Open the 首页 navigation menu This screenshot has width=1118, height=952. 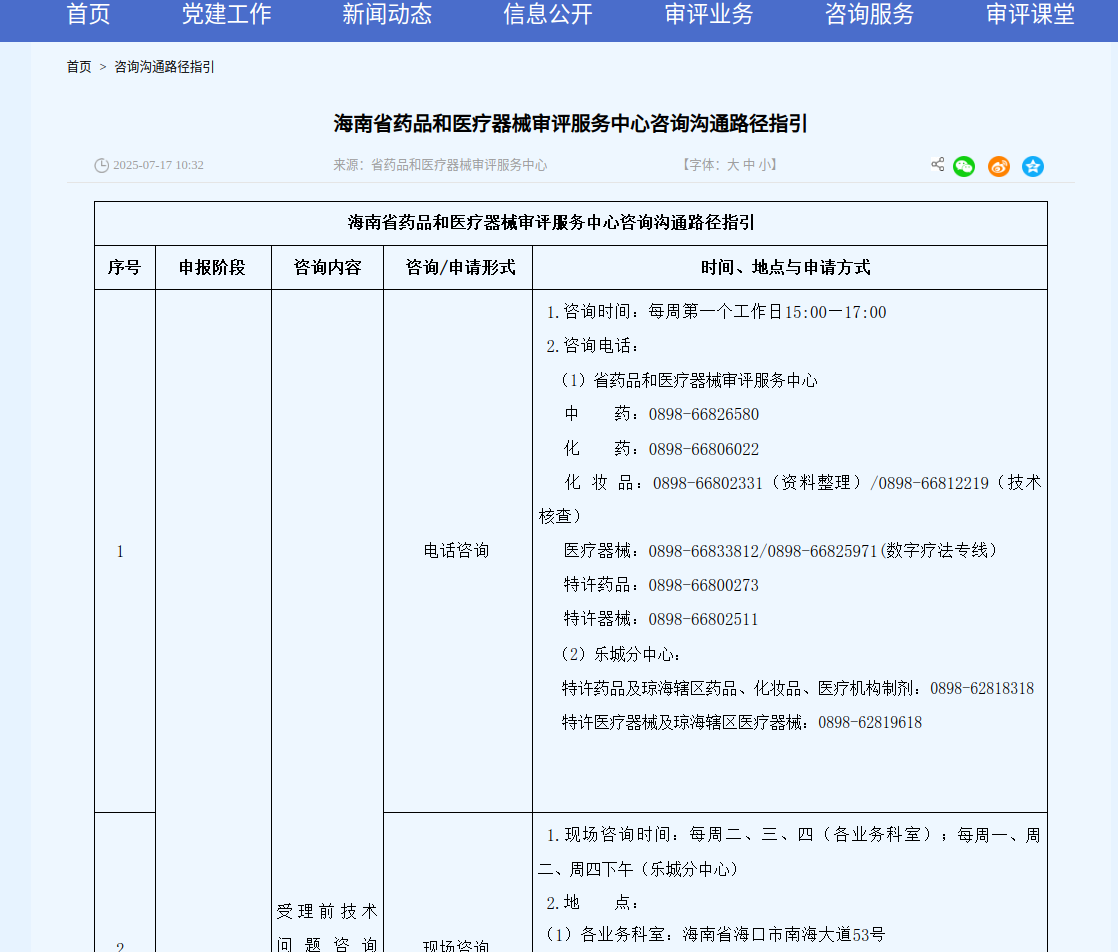[88, 15]
